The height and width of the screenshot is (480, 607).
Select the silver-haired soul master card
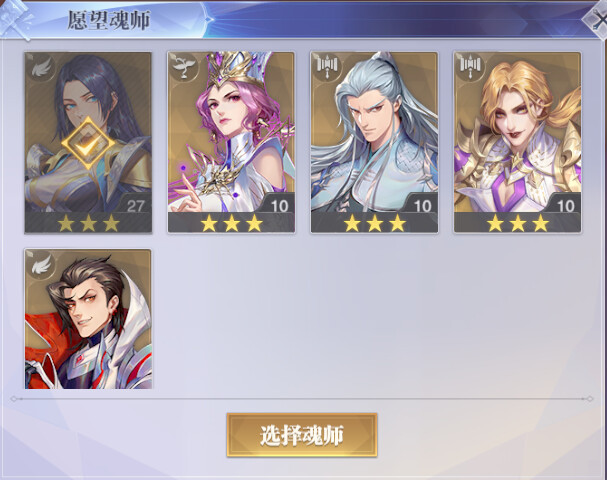tap(374, 142)
